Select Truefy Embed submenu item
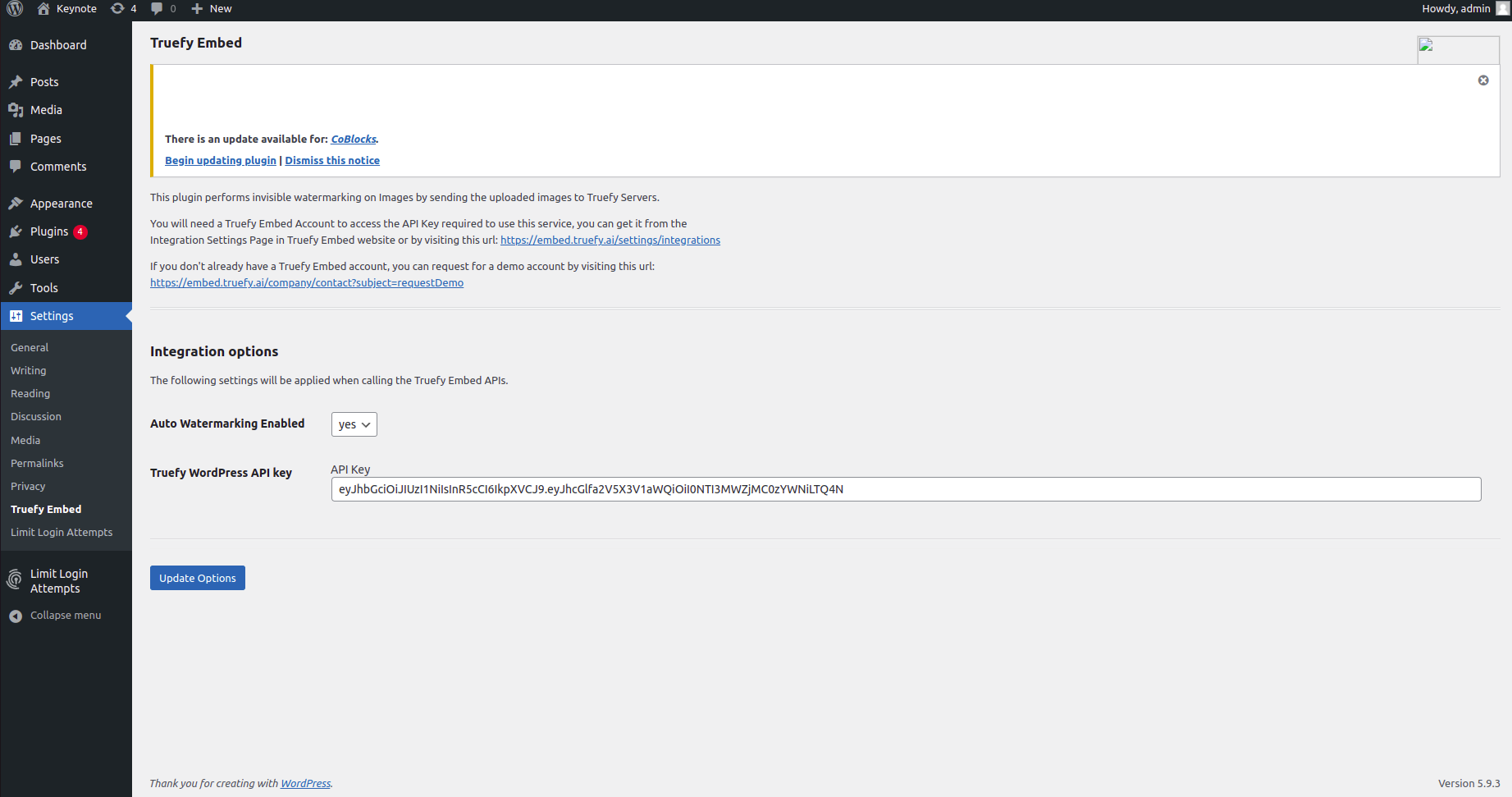The image size is (1512, 797). click(46, 510)
